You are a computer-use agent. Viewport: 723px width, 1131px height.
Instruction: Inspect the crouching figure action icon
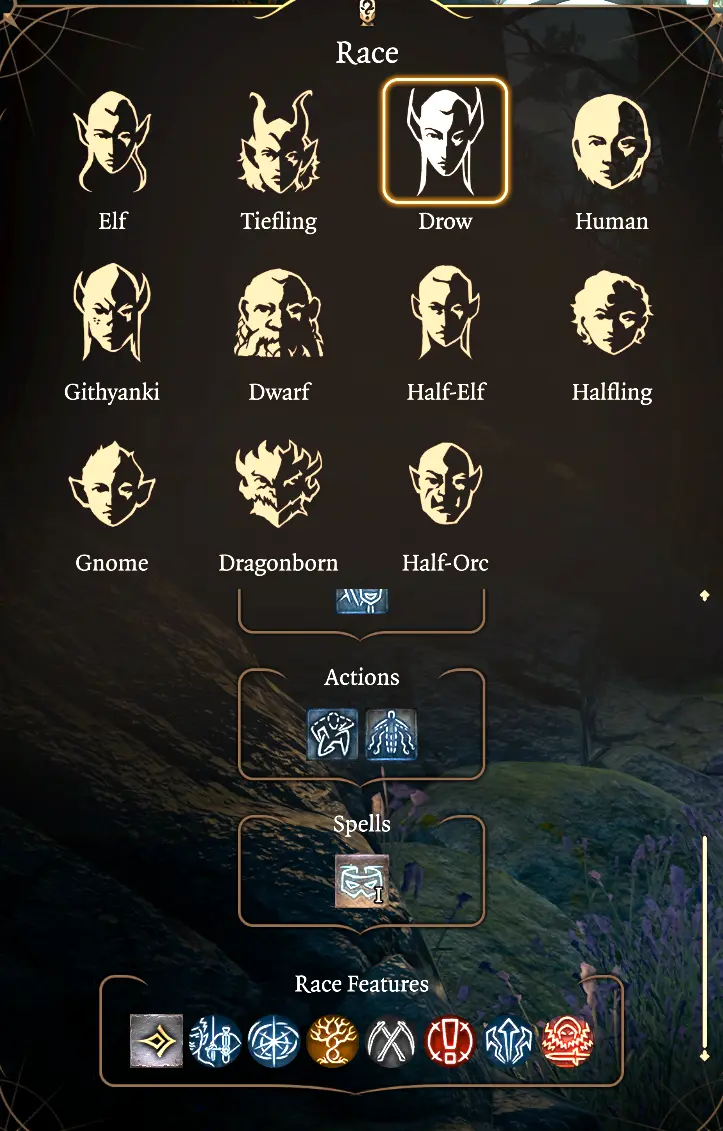coord(333,734)
